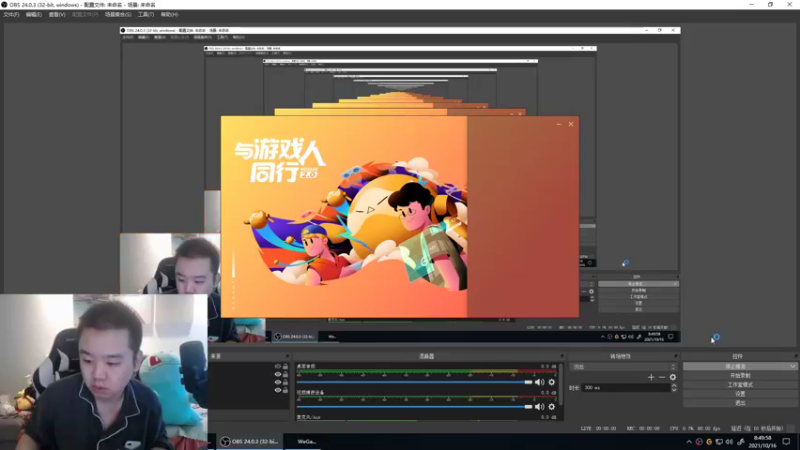Click the 退出 exit button
Viewport: 800px width, 450px height.
740,403
